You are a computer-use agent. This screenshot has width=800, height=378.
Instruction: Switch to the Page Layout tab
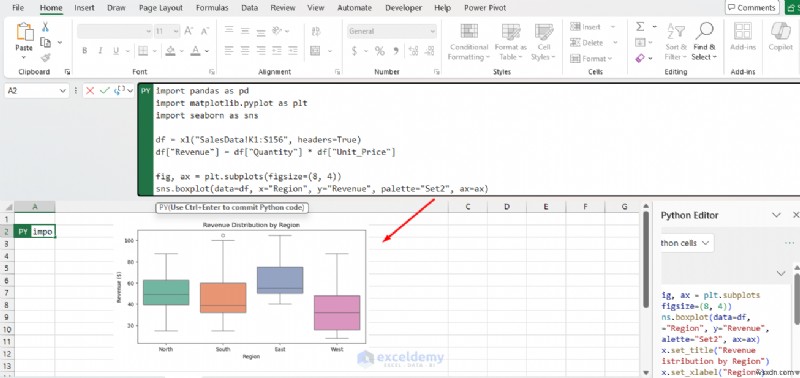(161, 8)
